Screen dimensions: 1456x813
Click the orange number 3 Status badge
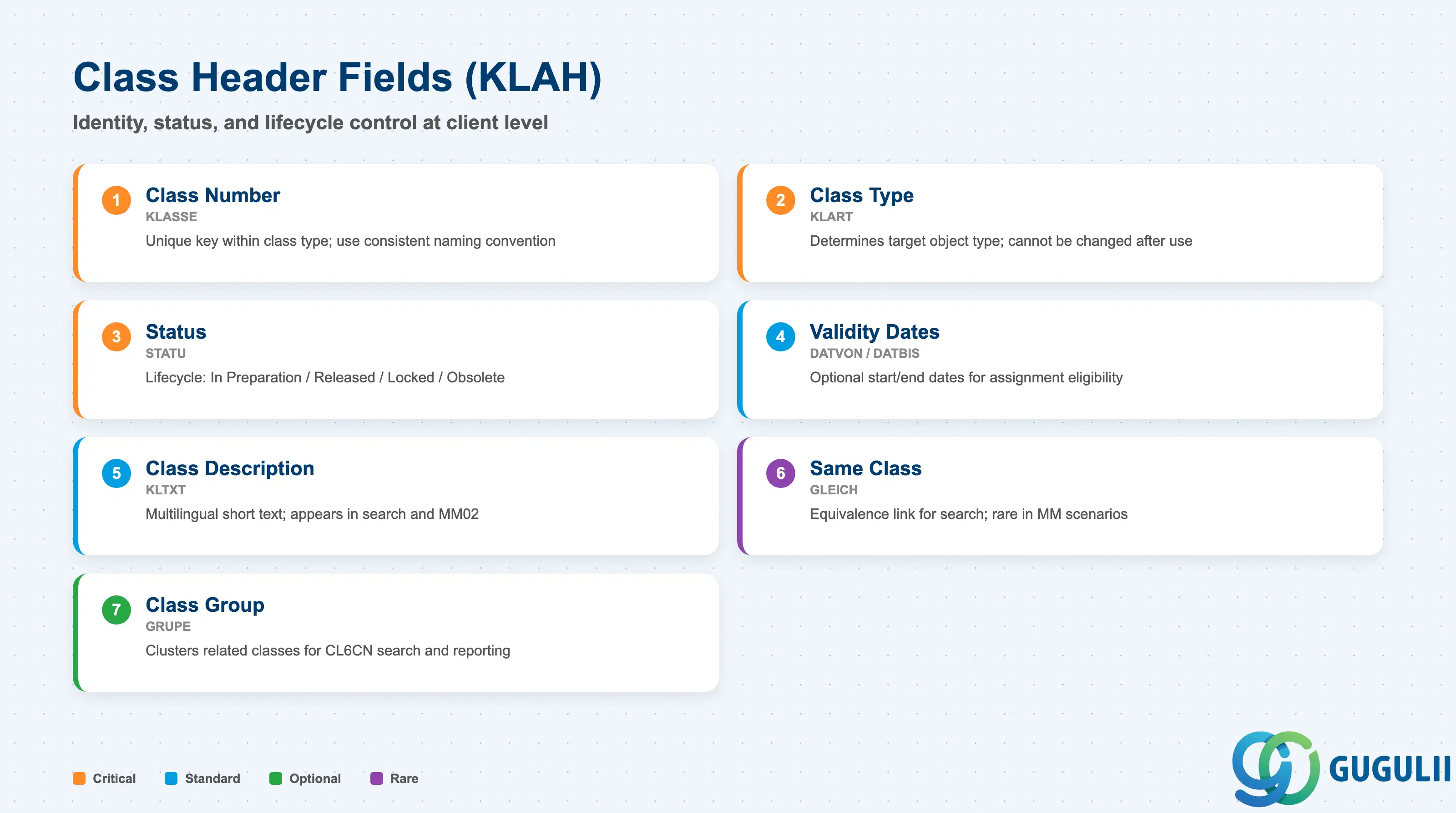pyautogui.click(x=116, y=336)
